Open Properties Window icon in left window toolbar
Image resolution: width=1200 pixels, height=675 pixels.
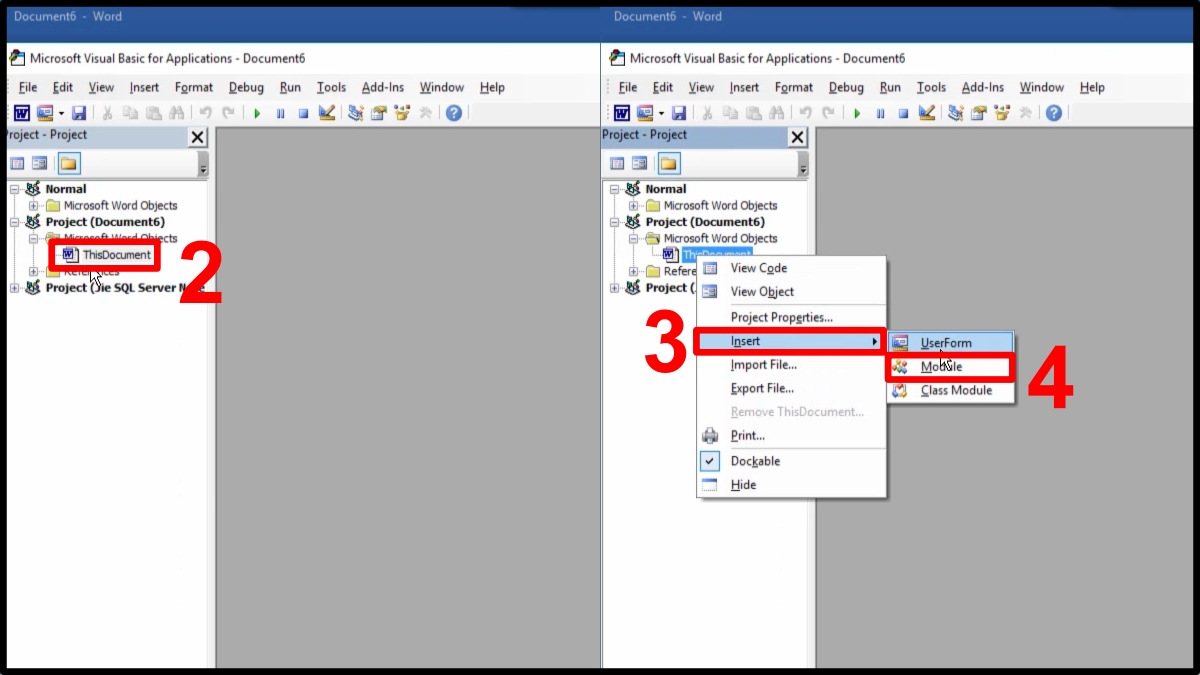click(379, 113)
